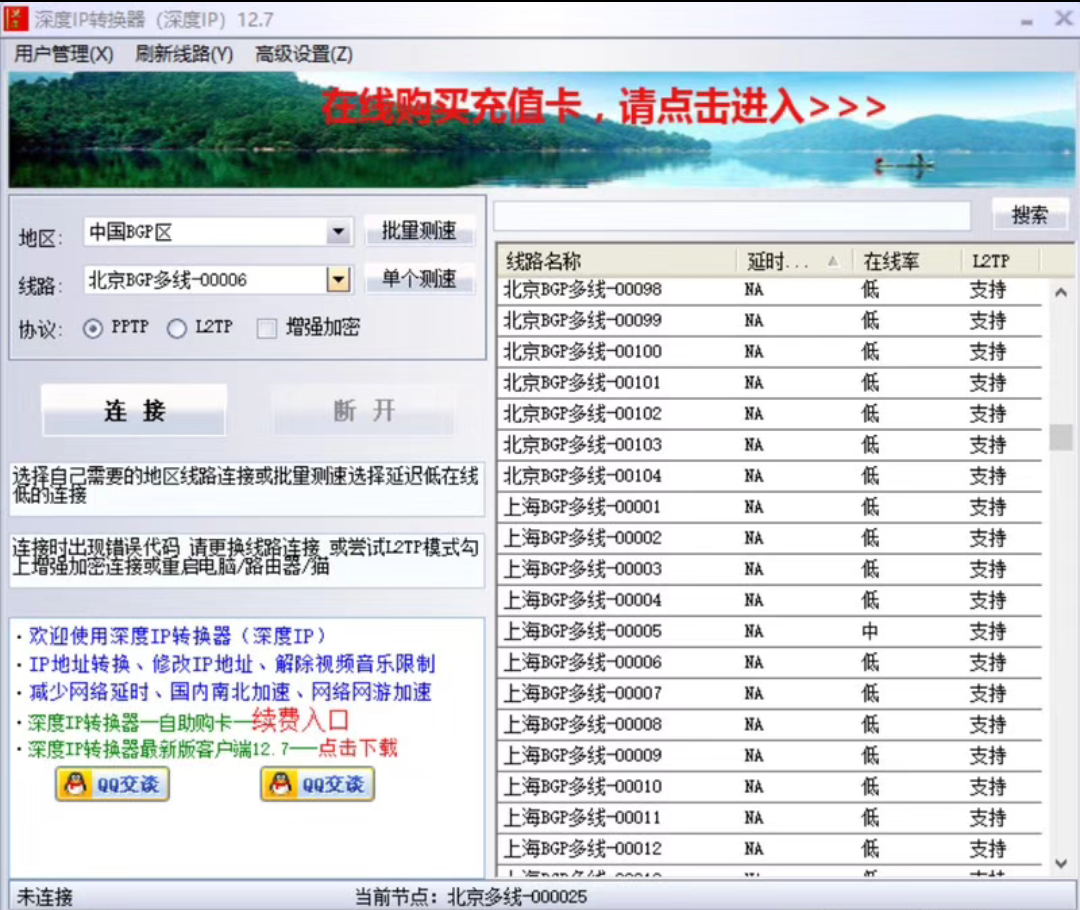This screenshot has width=1080, height=910.
Task: Select route 北京BGP多线-00099
Action: click(769, 320)
